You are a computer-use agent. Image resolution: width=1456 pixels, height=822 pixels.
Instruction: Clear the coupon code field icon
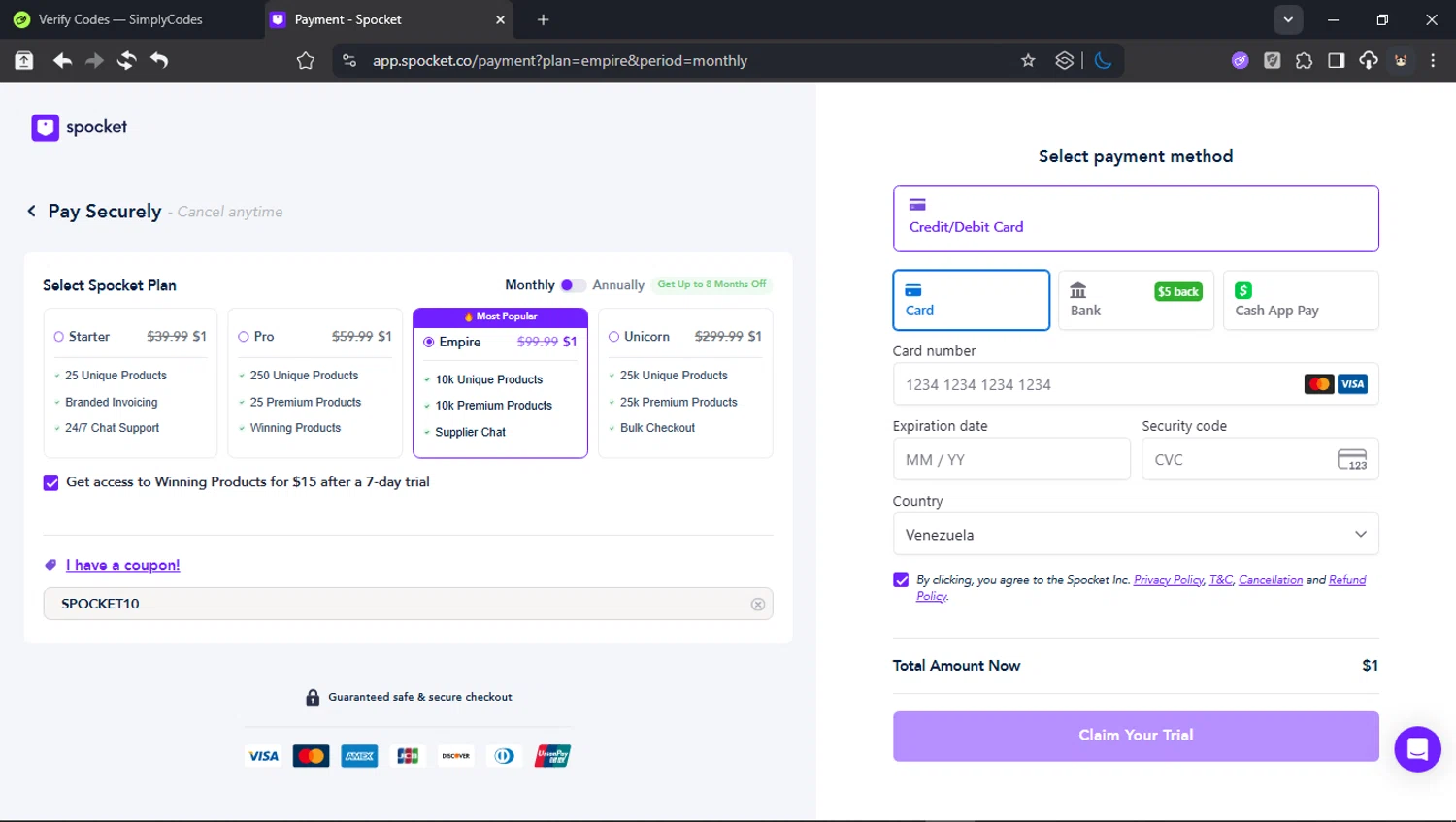click(758, 604)
